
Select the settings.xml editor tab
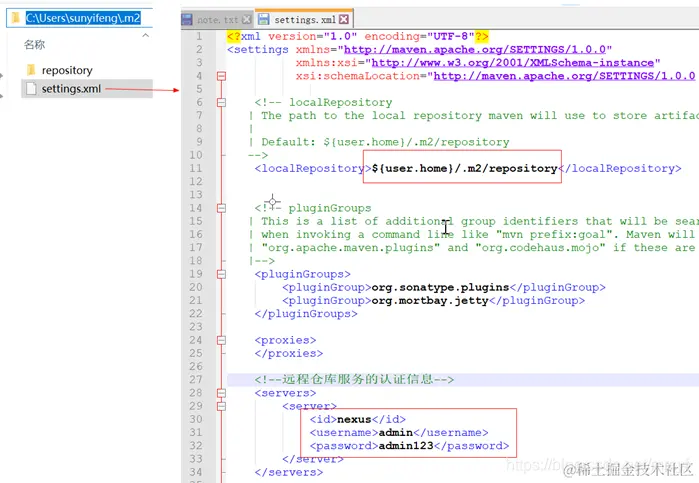click(x=304, y=19)
